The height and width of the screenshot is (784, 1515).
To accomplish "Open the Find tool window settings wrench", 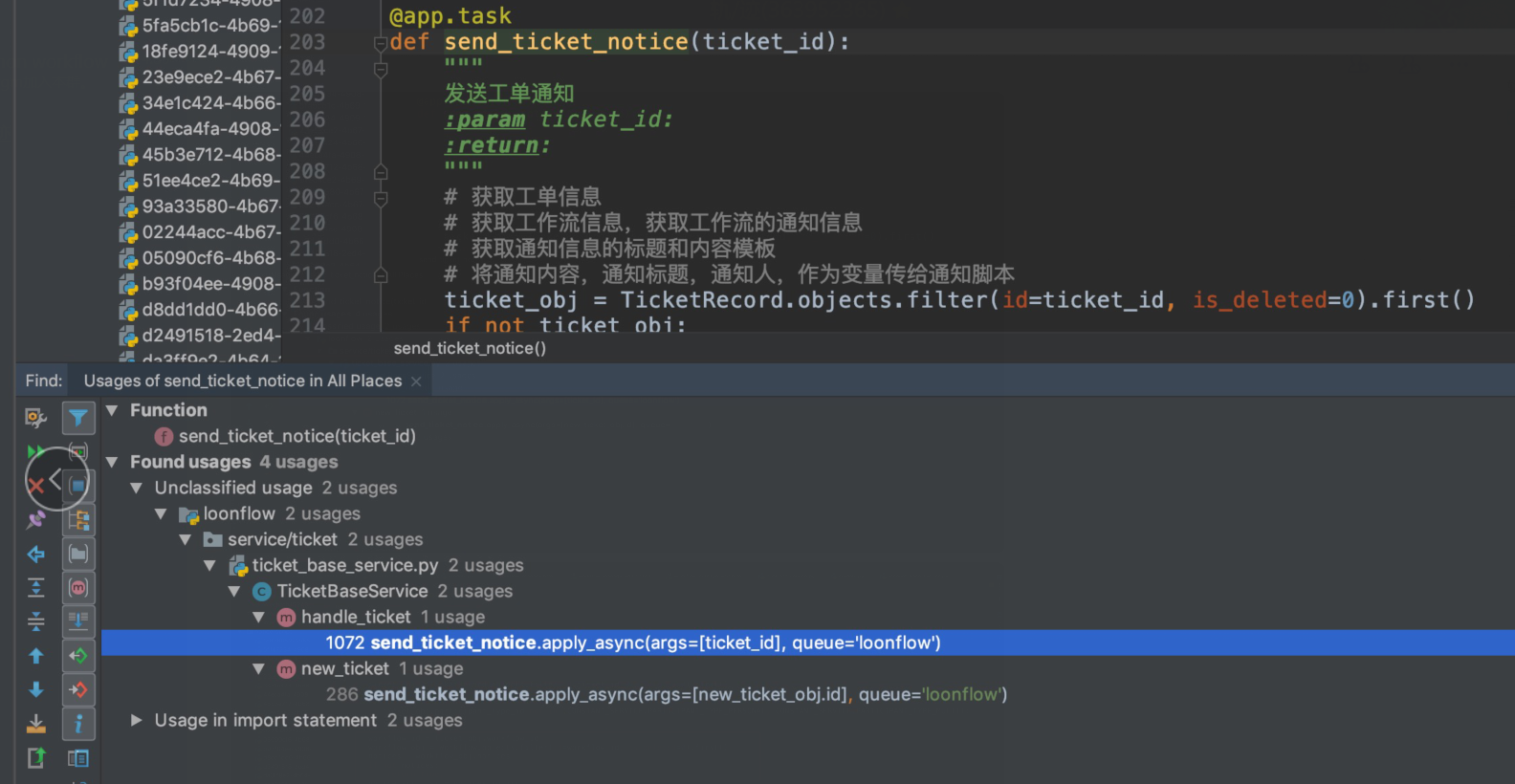I will click(36, 418).
